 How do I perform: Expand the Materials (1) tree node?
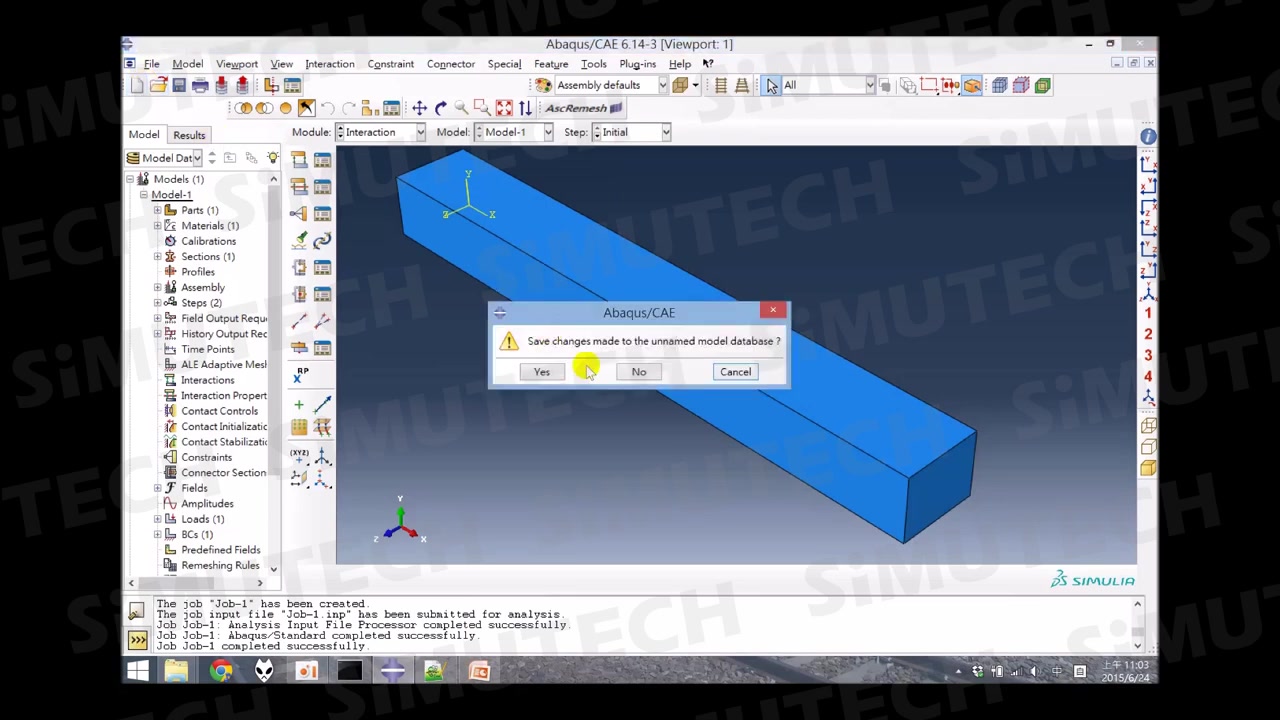coord(157,226)
